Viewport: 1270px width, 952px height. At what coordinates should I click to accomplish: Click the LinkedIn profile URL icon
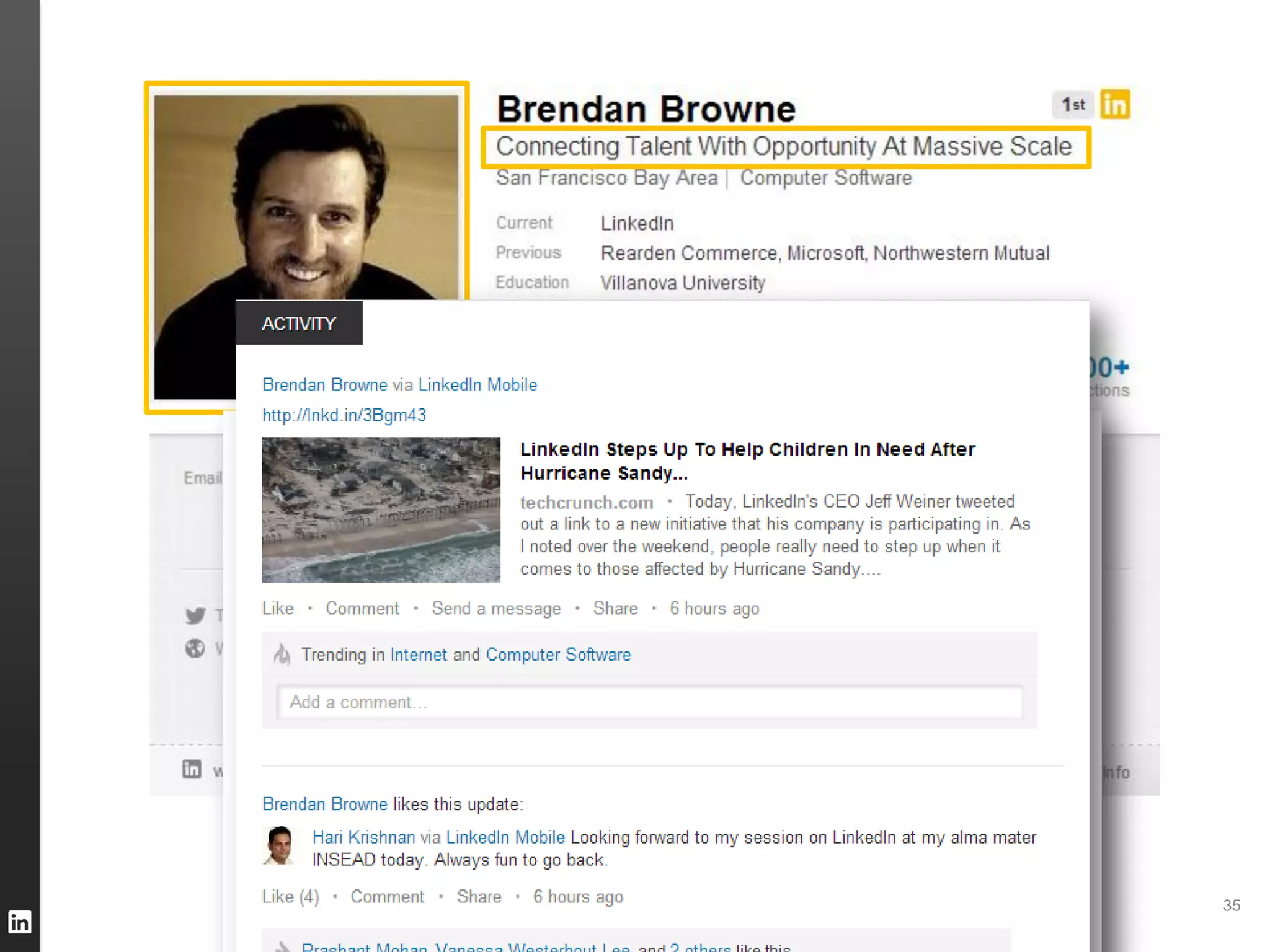click(x=192, y=769)
